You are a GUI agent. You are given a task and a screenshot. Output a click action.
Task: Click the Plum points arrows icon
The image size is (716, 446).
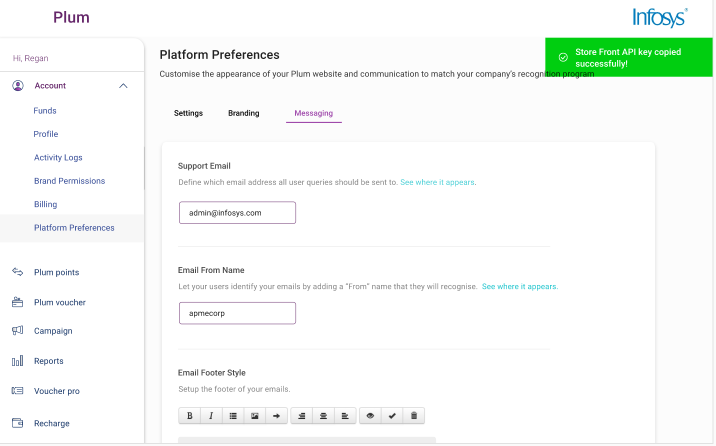pyautogui.click(x=17, y=272)
